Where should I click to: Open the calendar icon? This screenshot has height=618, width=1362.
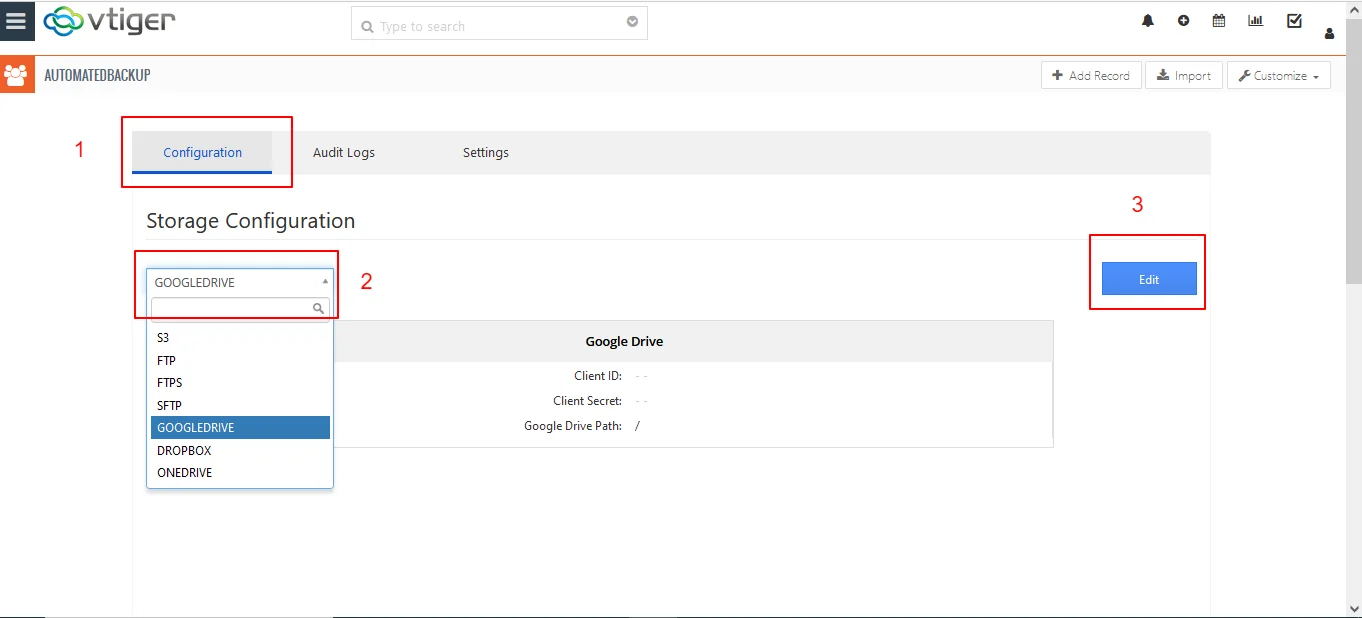(1218, 21)
